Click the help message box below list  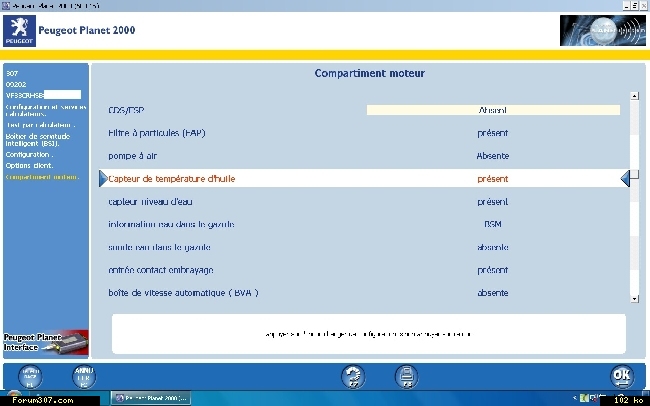(369, 334)
